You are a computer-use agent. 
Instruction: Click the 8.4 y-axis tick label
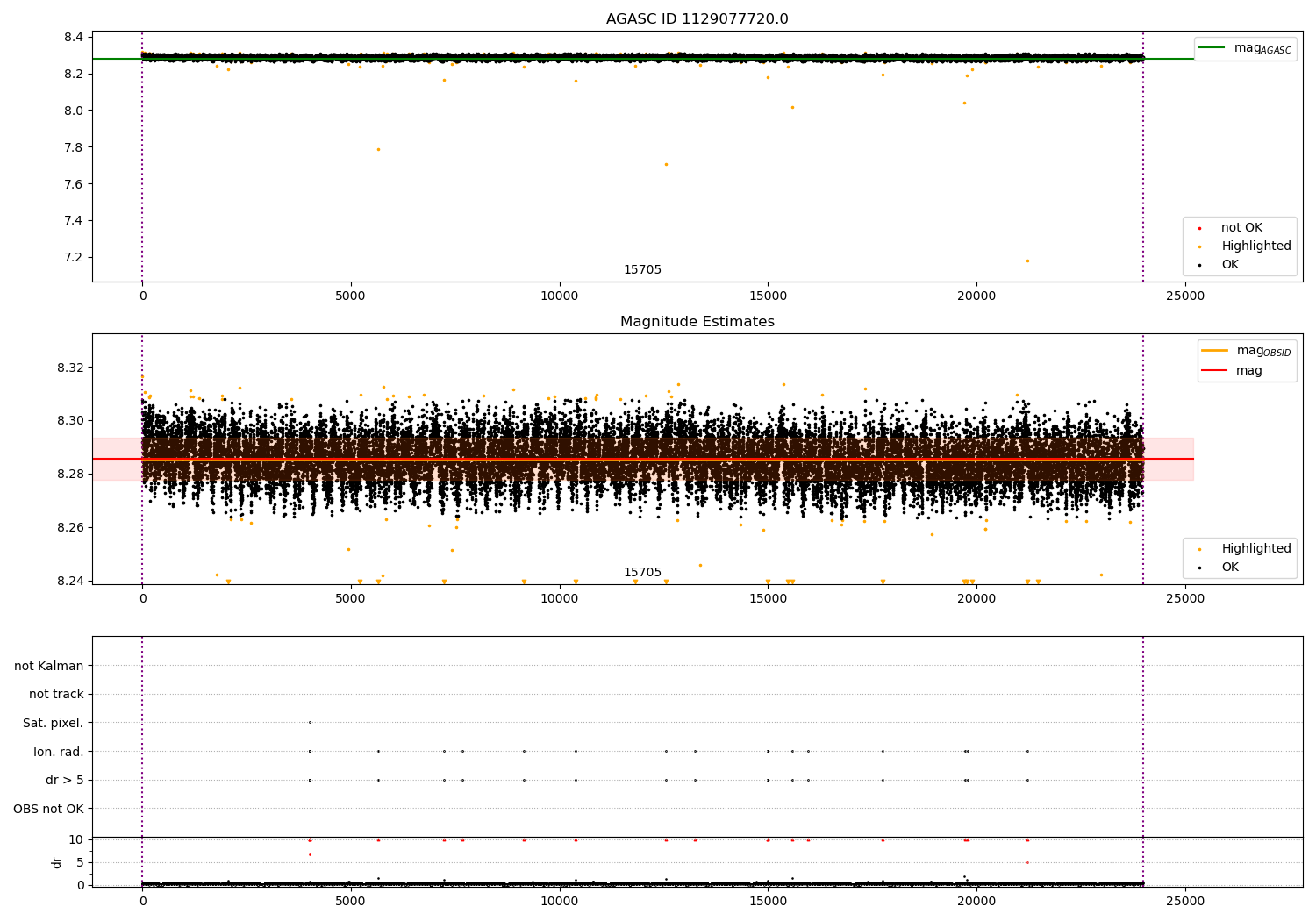click(74, 37)
